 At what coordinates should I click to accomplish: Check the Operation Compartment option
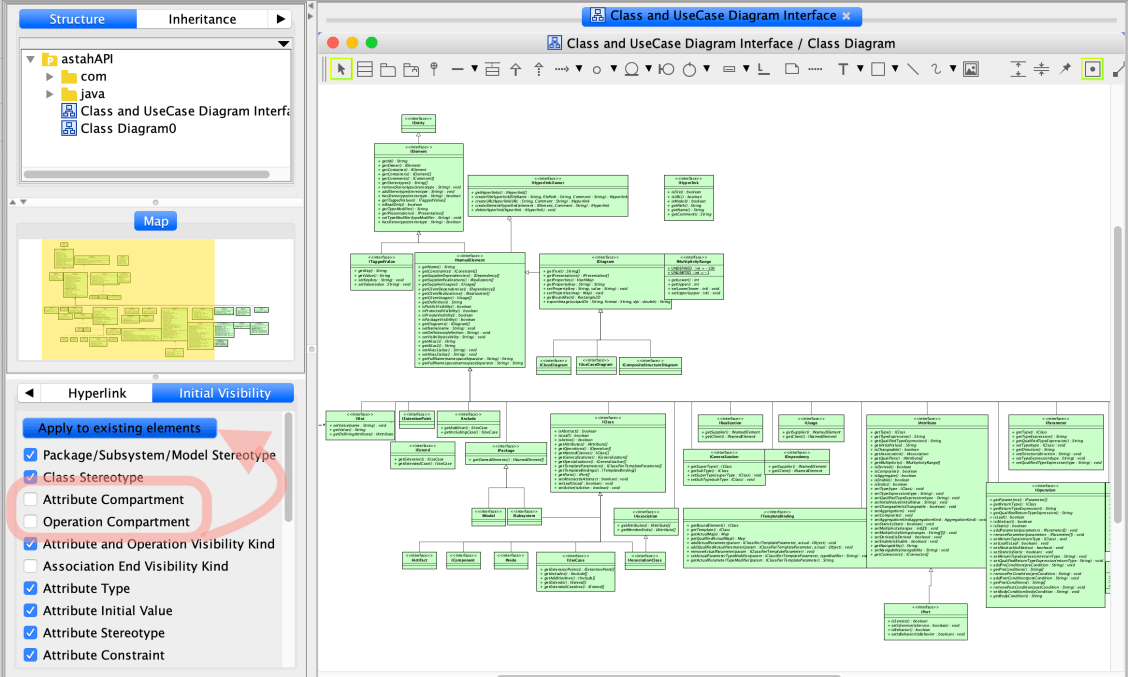point(31,521)
